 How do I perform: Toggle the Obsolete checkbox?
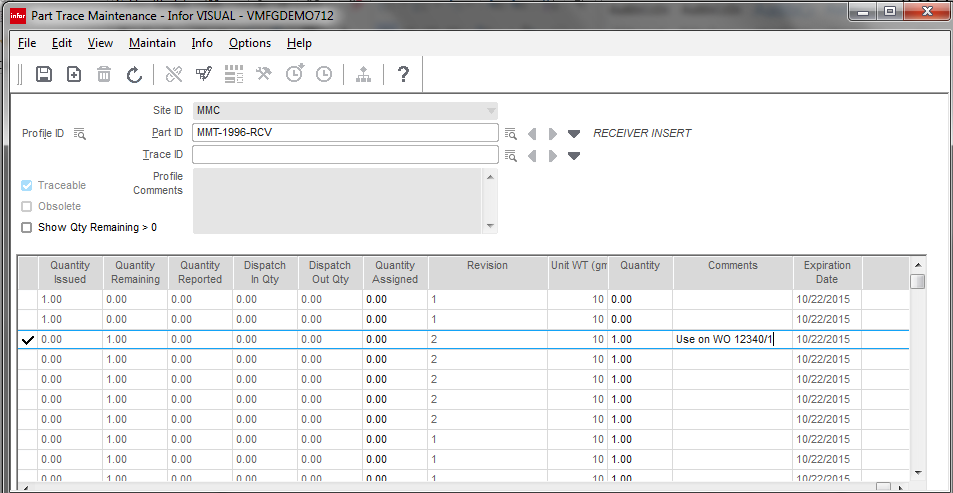tap(26, 207)
